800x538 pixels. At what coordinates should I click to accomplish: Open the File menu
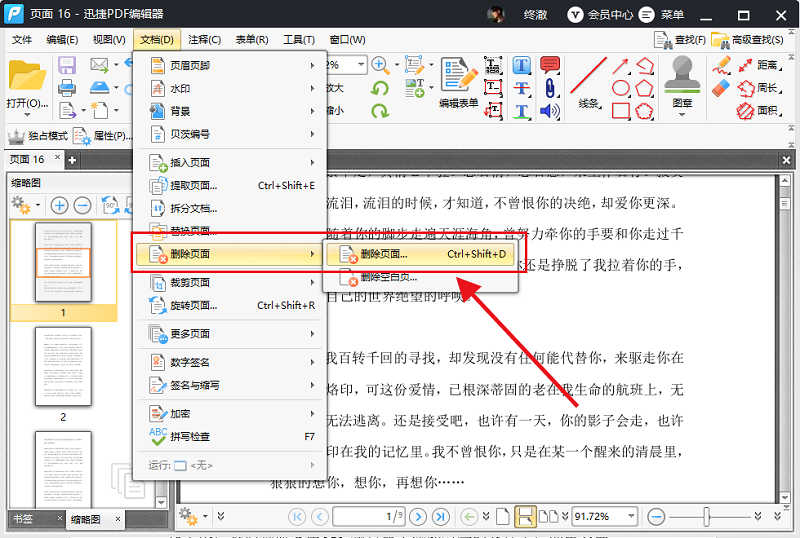tap(21, 39)
